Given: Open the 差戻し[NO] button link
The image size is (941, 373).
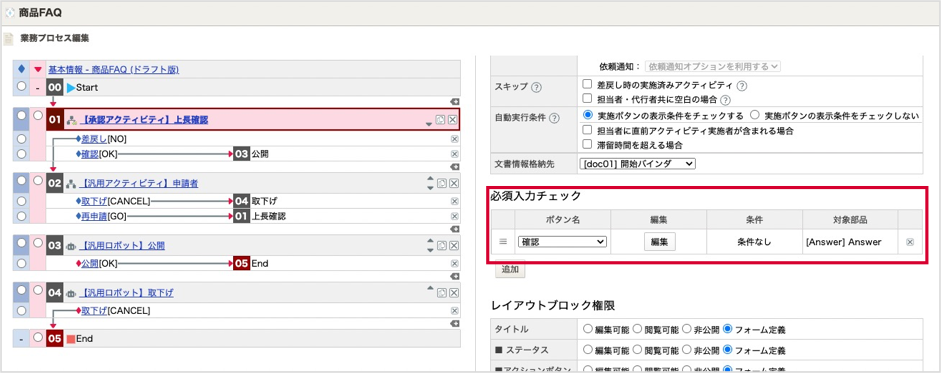Looking at the screenshot, I should point(94,139).
